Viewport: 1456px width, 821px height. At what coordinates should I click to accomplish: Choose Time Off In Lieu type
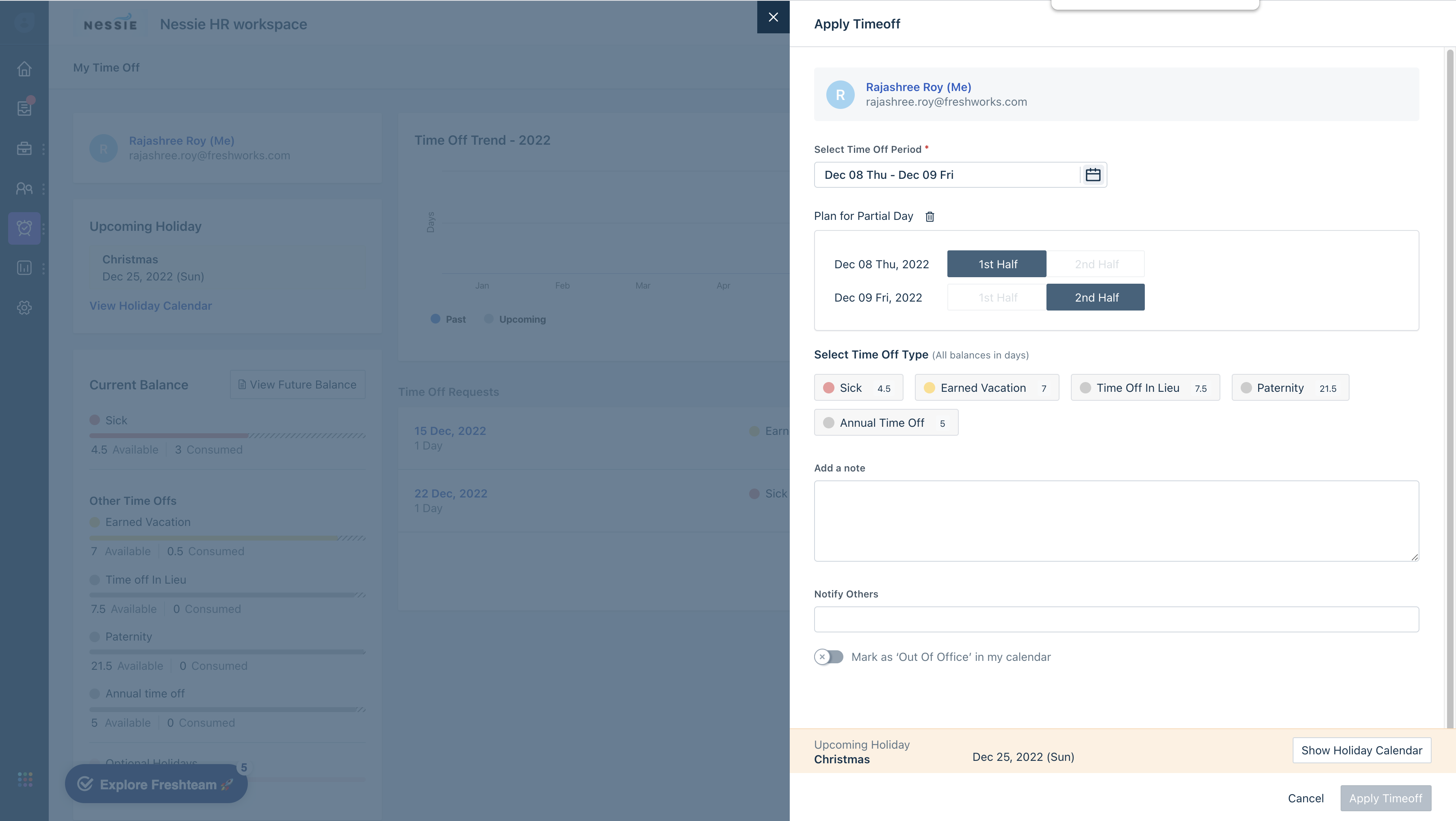[1145, 388]
